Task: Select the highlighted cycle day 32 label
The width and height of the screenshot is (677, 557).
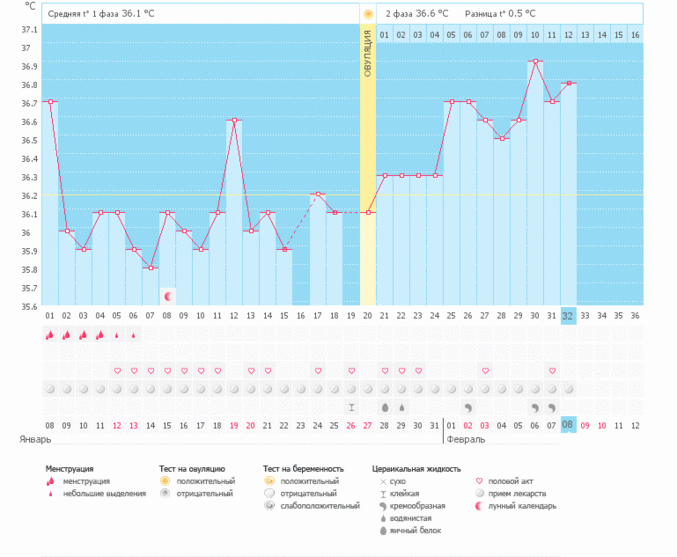Action: [x=568, y=316]
